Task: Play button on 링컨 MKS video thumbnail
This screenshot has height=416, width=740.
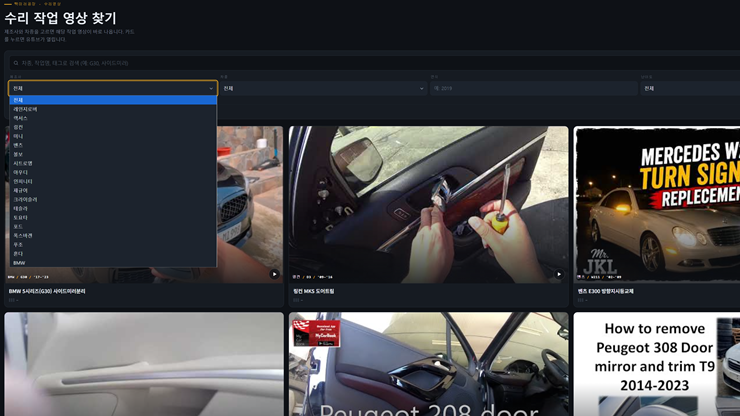Action: tap(559, 274)
